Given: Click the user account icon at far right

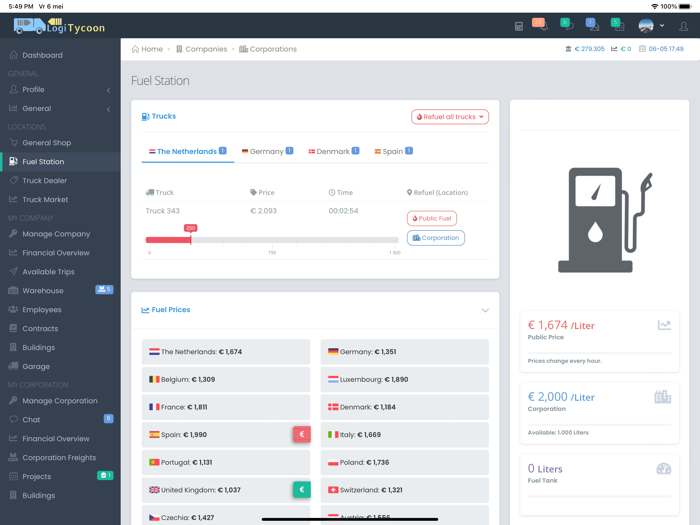Looking at the screenshot, I should [x=683, y=26].
